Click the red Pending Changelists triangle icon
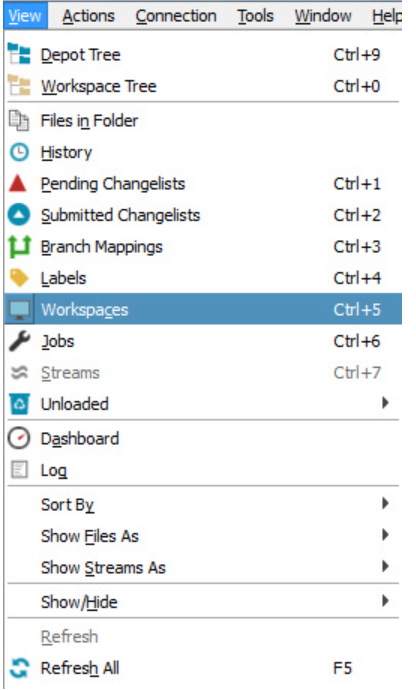 point(18,183)
